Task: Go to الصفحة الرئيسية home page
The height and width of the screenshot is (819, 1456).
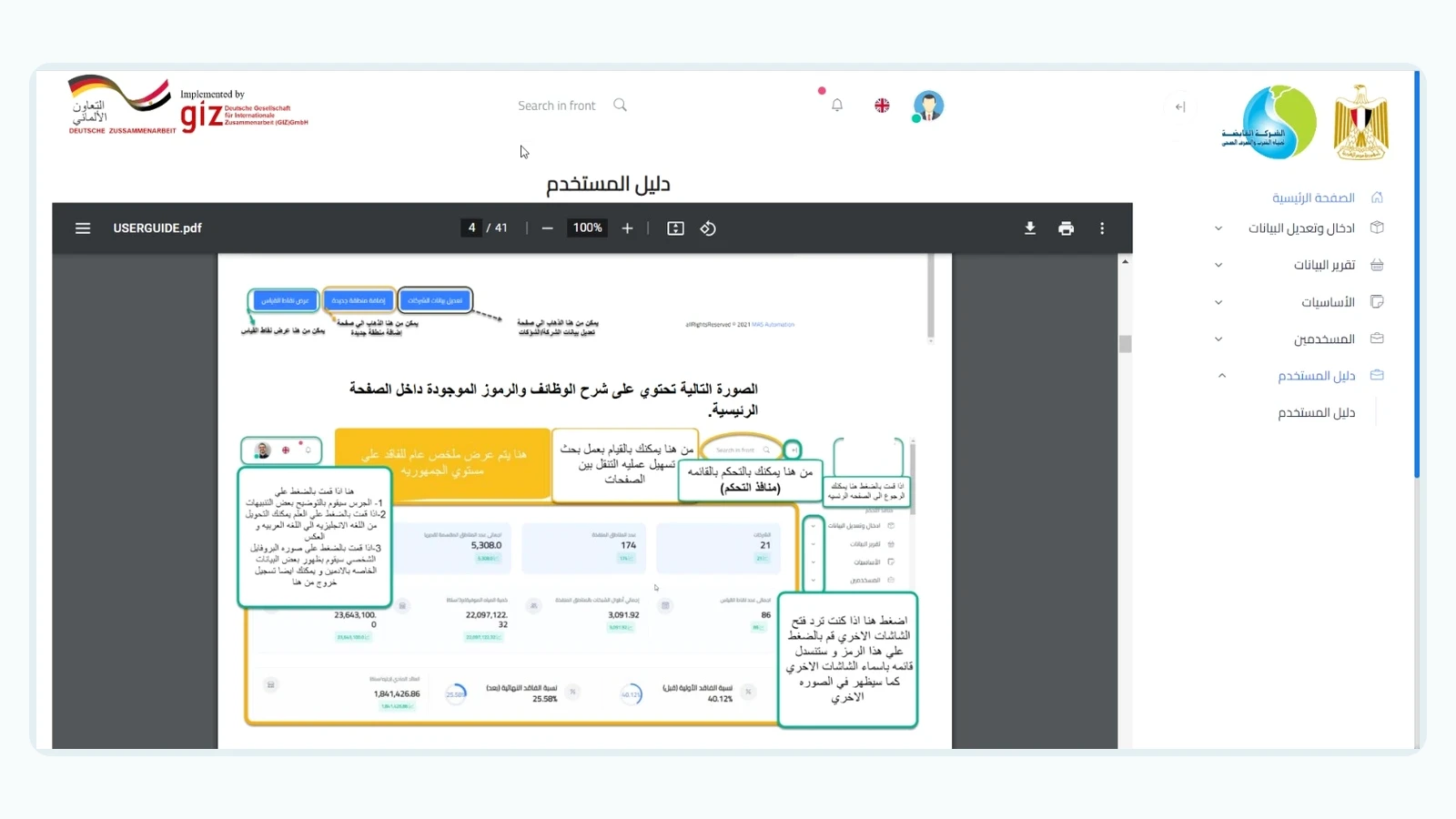Action: pyautogui.click(x=1313, y=197)
